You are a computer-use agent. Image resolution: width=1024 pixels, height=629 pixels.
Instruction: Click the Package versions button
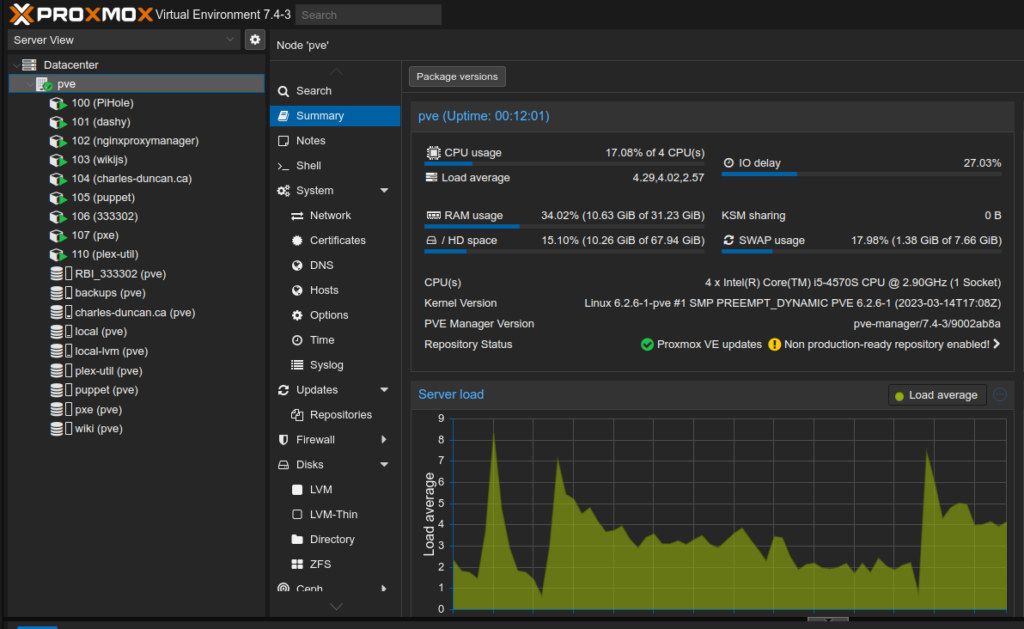click(457, 77)
